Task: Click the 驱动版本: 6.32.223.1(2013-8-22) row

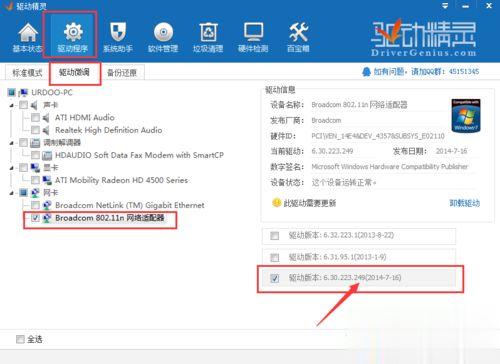Action: 359,236
